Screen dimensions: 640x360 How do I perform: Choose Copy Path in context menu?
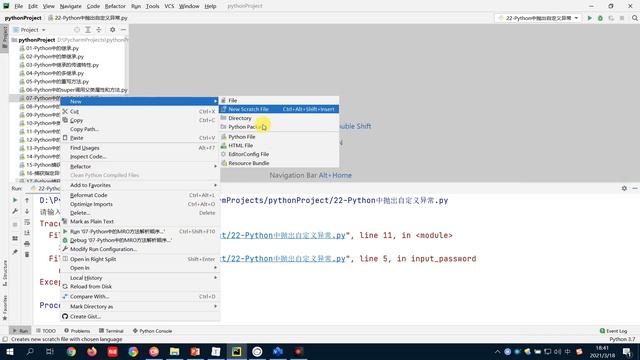140,129
